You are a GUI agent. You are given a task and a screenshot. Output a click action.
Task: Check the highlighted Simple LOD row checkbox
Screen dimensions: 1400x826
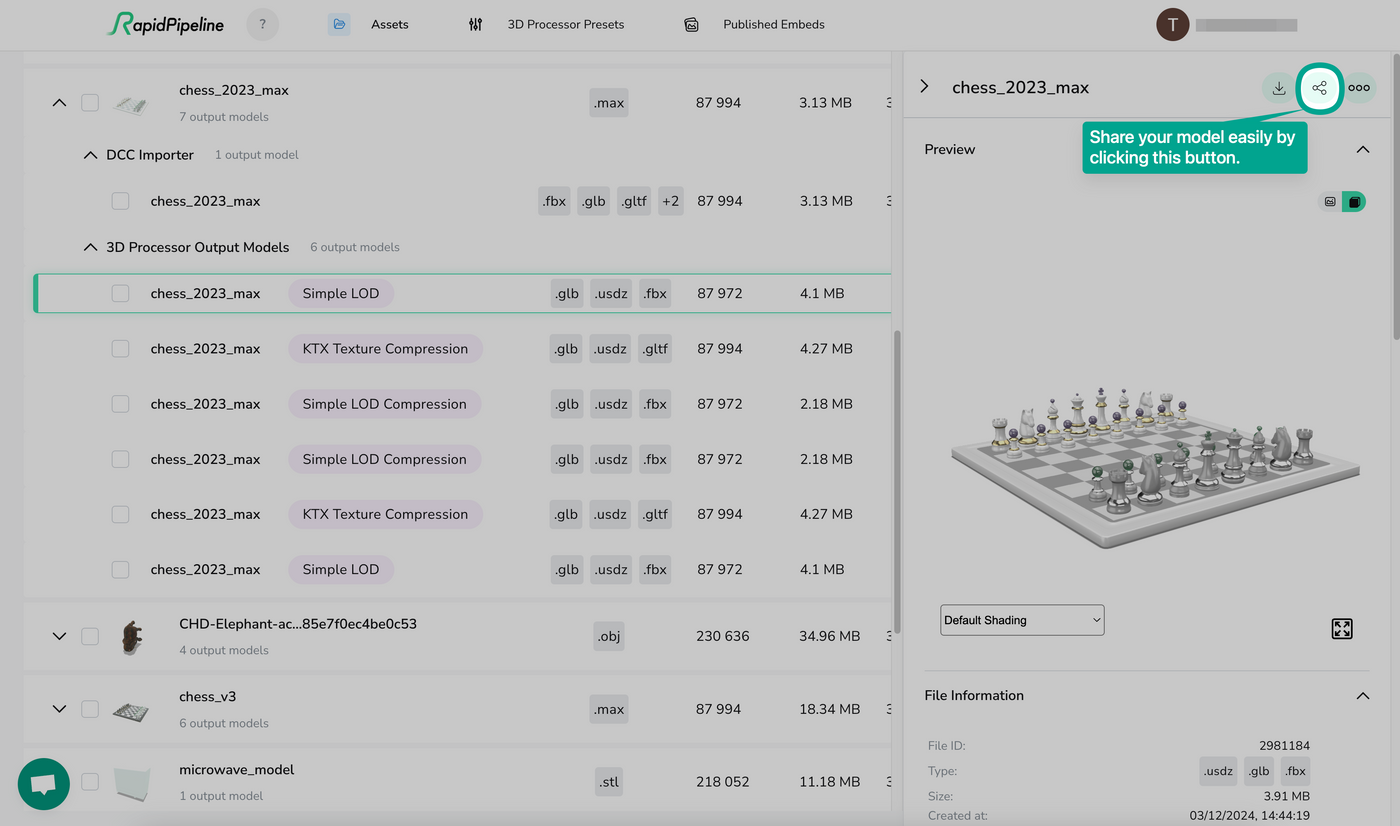pos(120,293)
